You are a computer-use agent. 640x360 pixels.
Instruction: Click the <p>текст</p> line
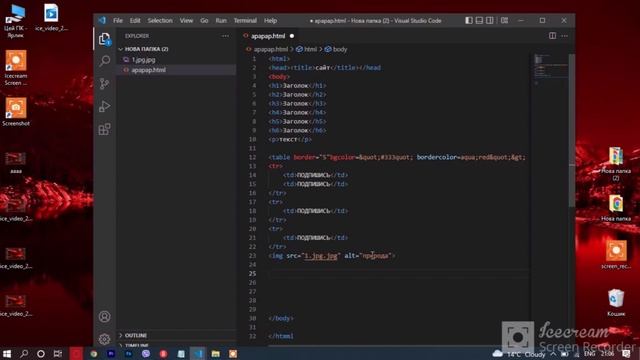point(290,139)
